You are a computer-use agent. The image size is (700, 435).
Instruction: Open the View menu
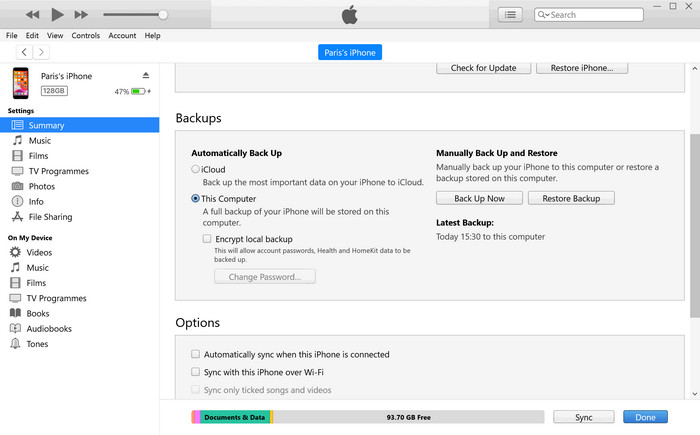(55, 35)
